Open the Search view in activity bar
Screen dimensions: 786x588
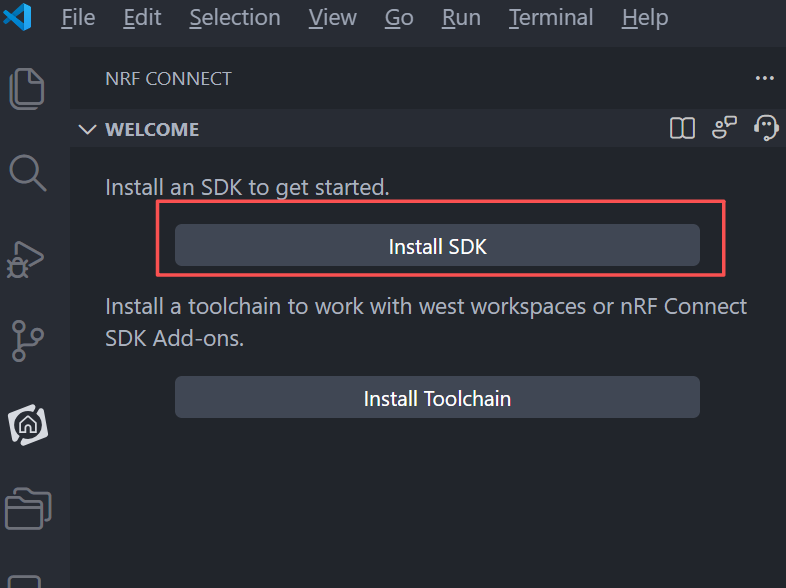(x=28, y=173)
